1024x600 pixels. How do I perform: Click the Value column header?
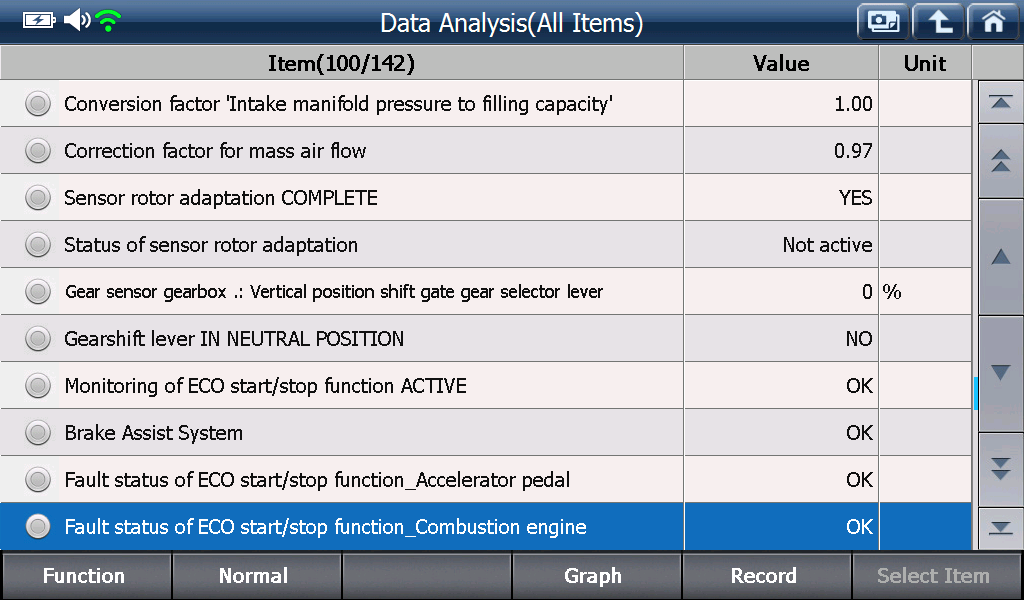point(781,63)
